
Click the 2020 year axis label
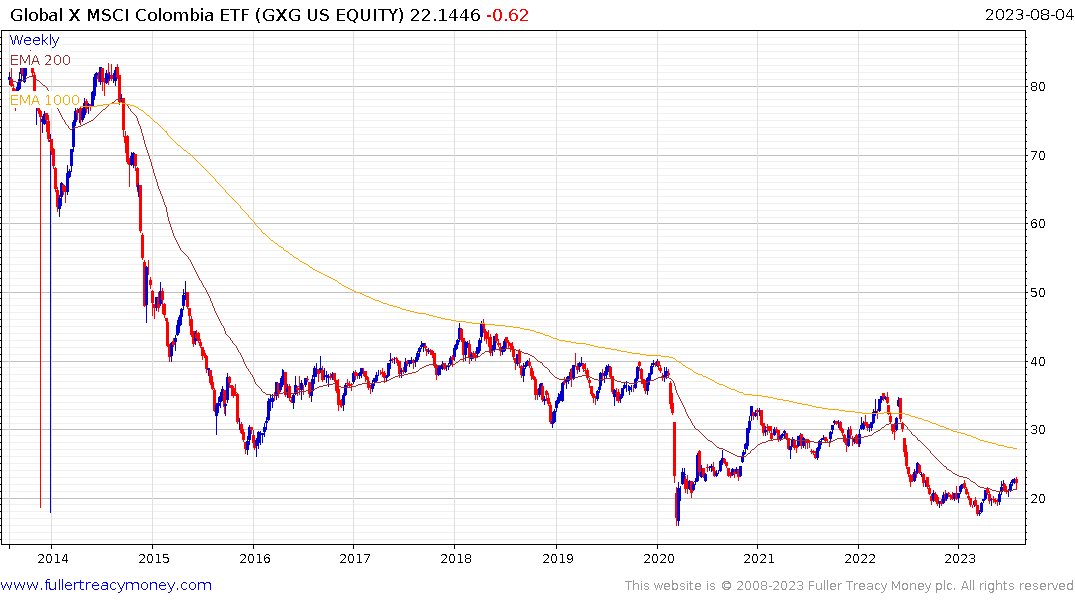(659, 558)
